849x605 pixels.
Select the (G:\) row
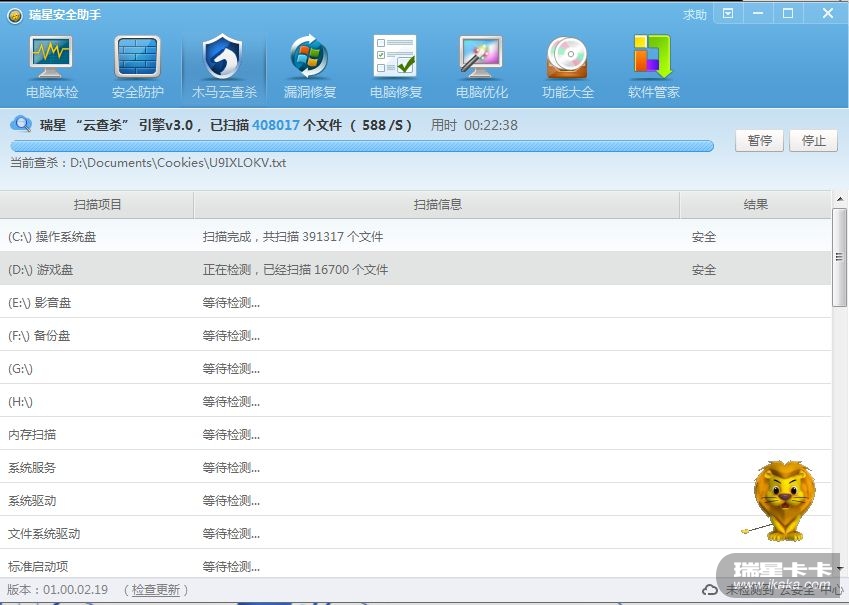tap(415, 368)
